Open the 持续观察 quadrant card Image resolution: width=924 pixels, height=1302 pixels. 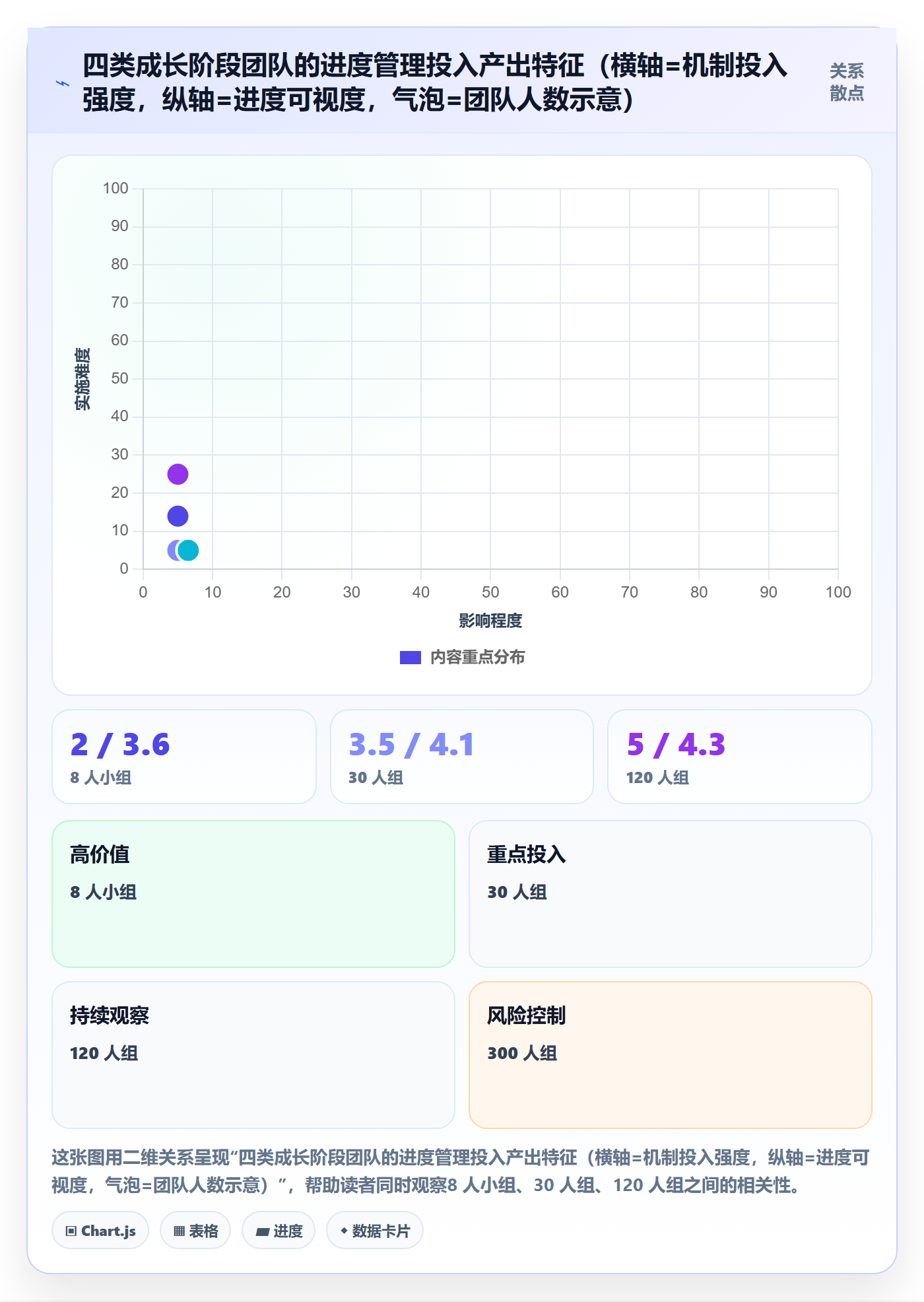pos(253,1055)
